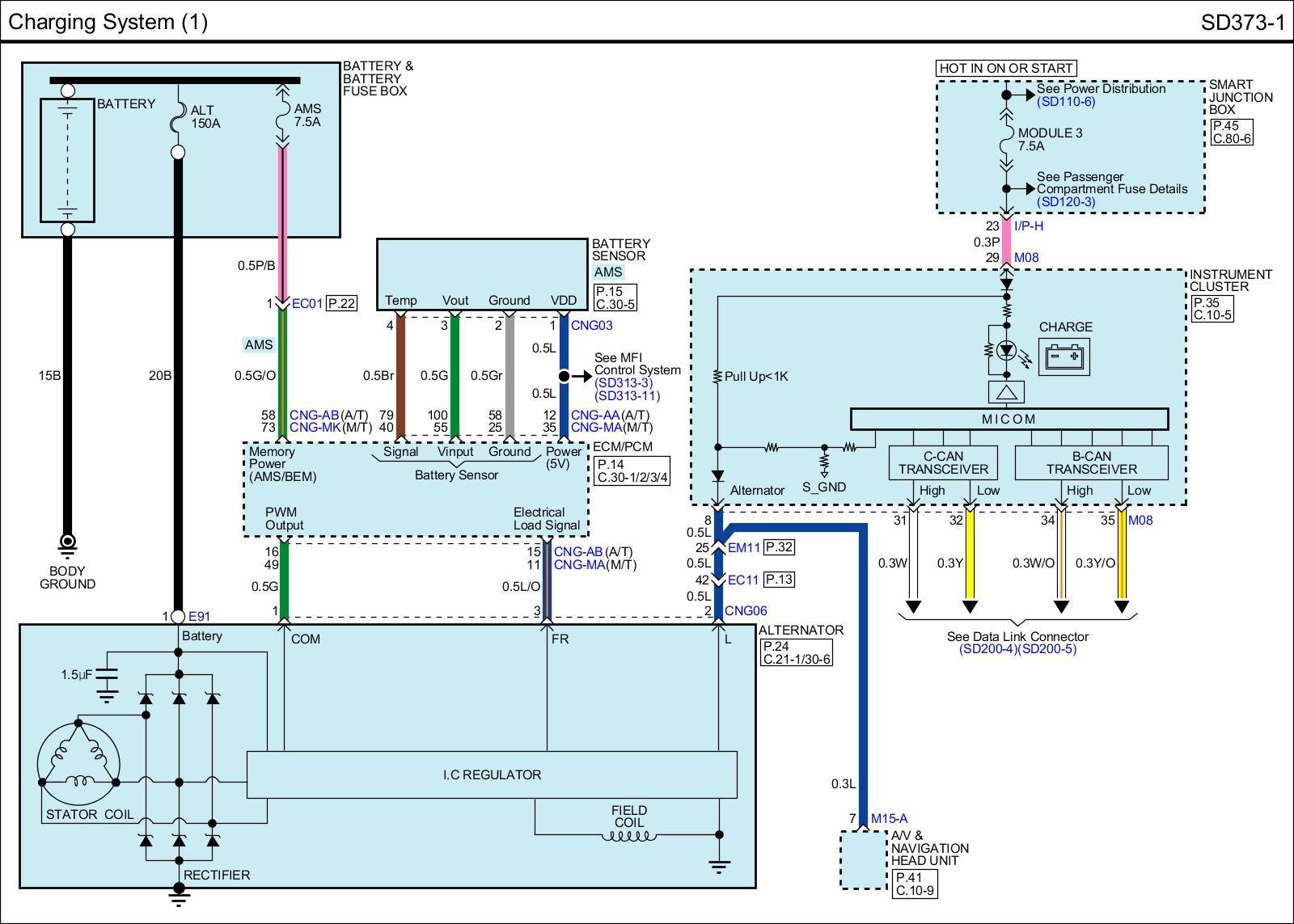Click the battery cell symbol

tap(68, 160)
